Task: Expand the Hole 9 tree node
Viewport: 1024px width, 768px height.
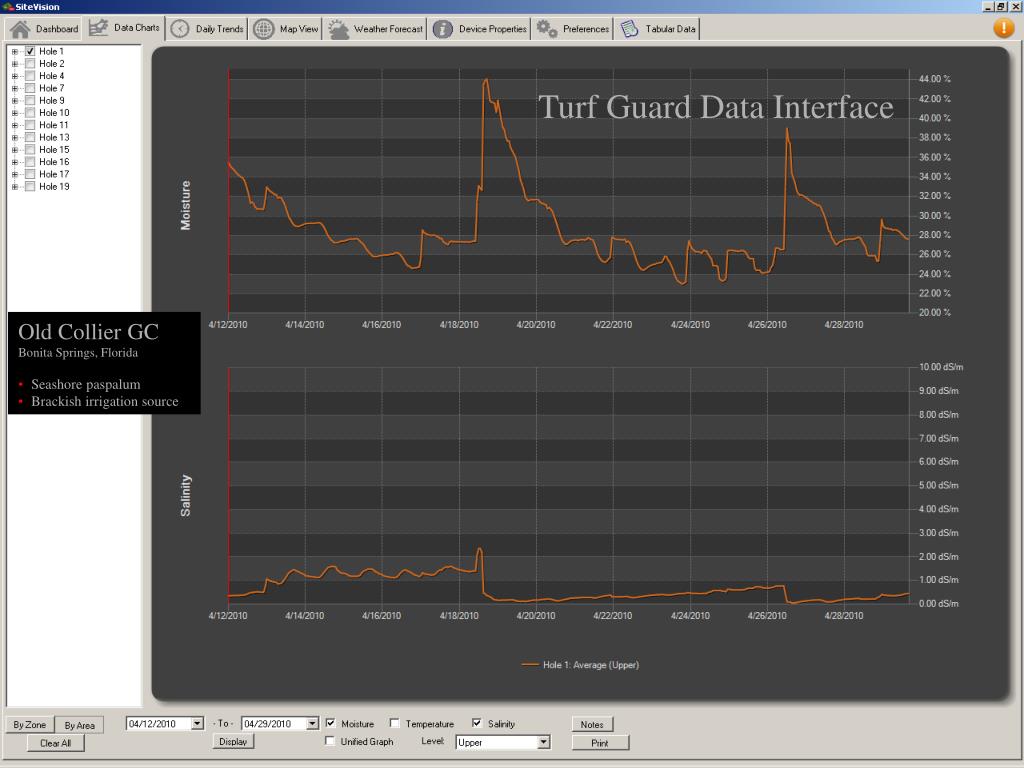Action: [x=14, y=101]
